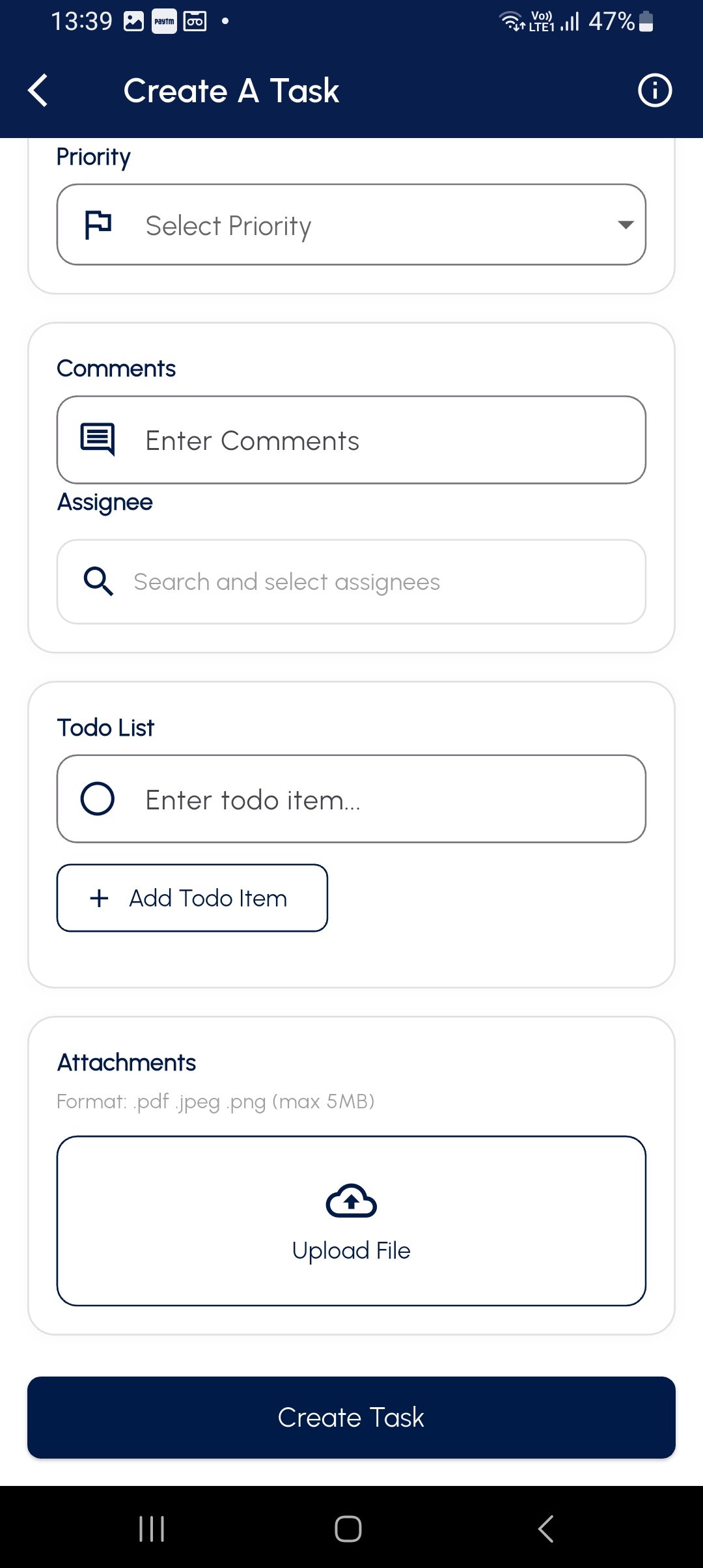Viewport: 703px width, 1568px height.
Task: Open the Select Priority dropdown
Action: tap(351, 225)
